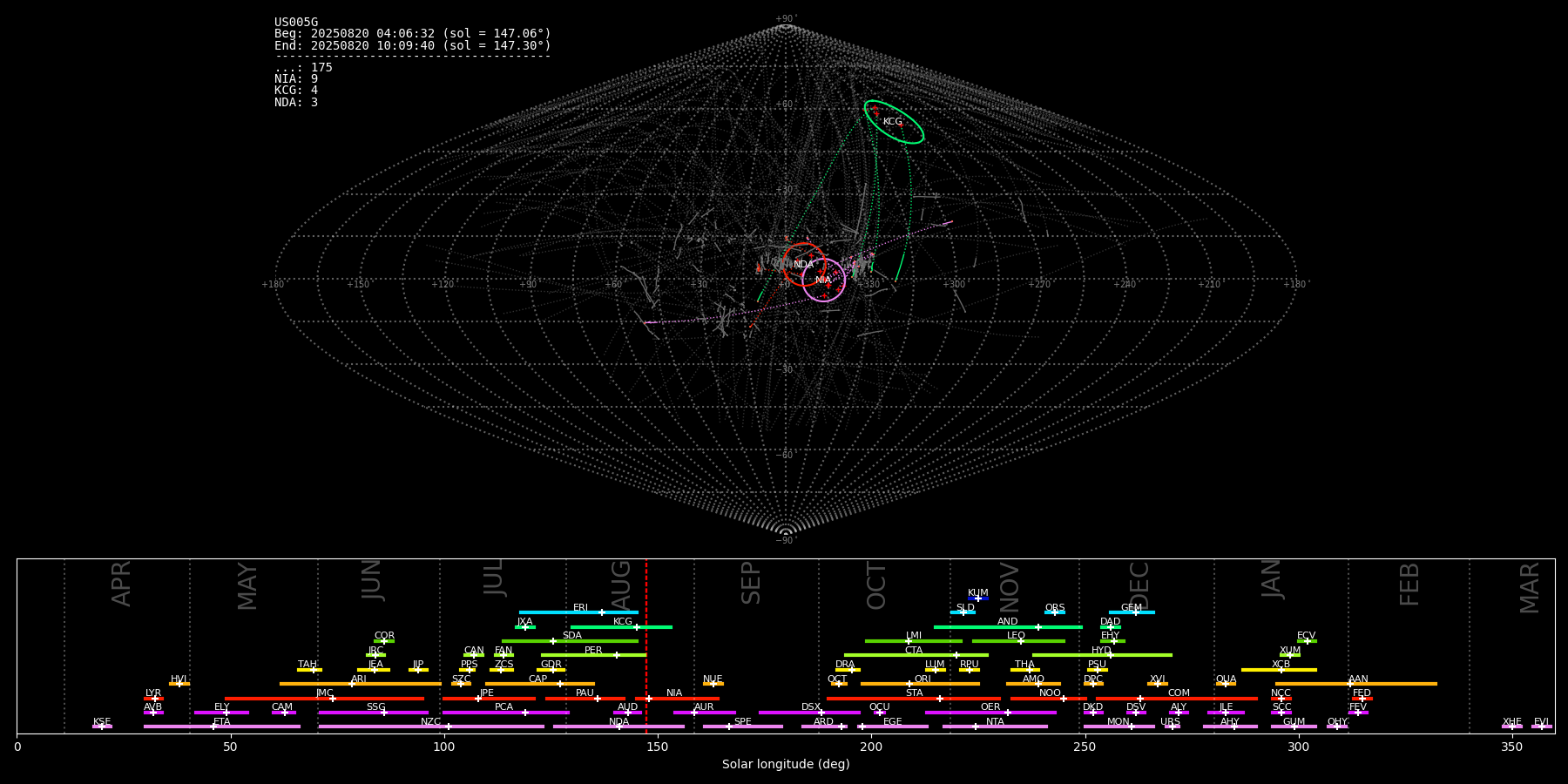Click the AAN shower label
Image resolution: width=1568 pixels, height=784 pixels.
(x=1358, y=679)
